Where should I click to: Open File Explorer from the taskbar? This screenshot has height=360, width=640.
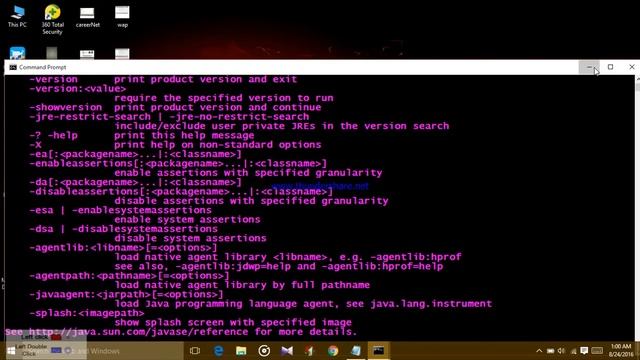pos(241,351)
